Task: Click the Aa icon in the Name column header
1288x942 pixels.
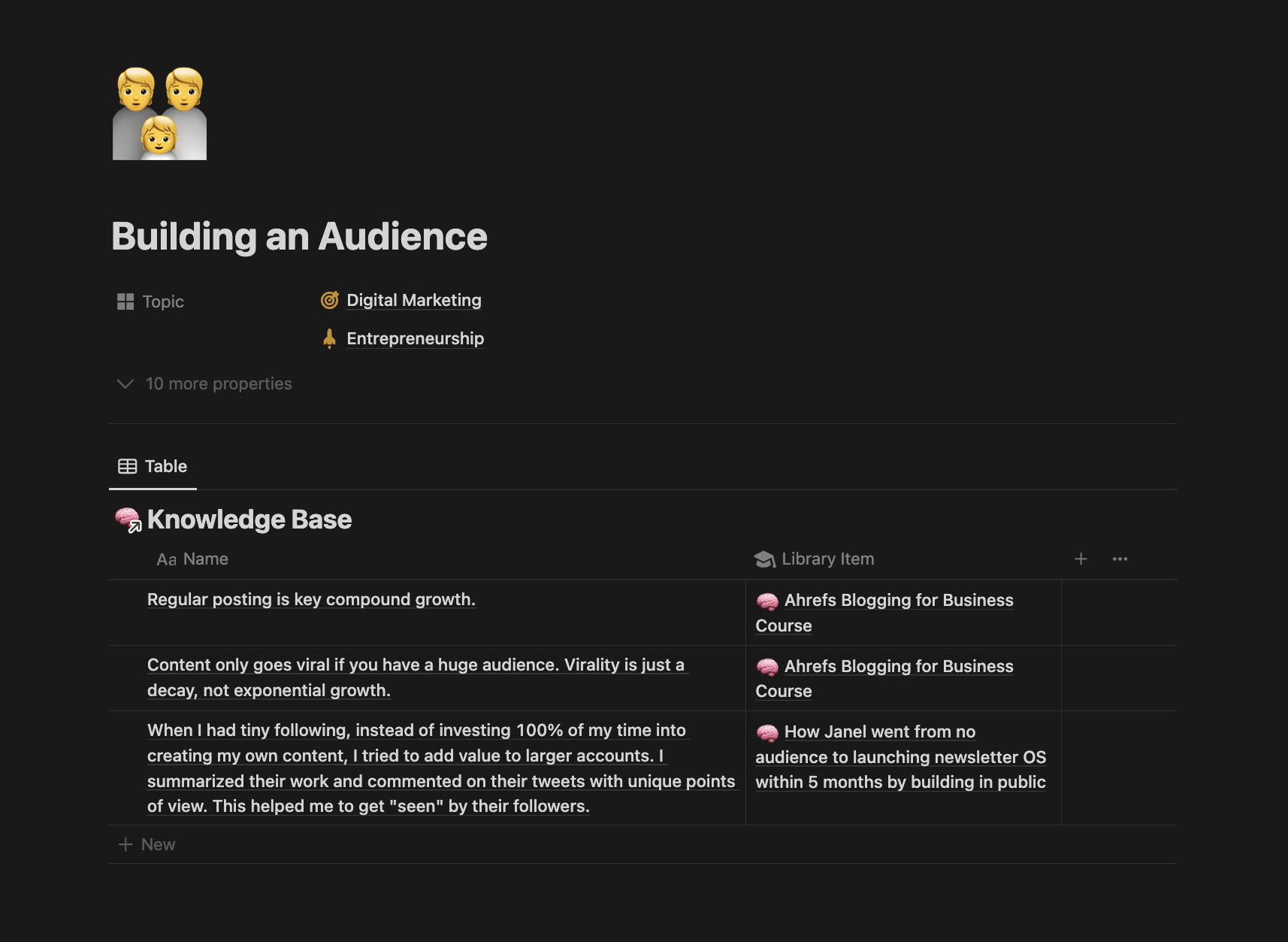Action: [x=165, y=559]
